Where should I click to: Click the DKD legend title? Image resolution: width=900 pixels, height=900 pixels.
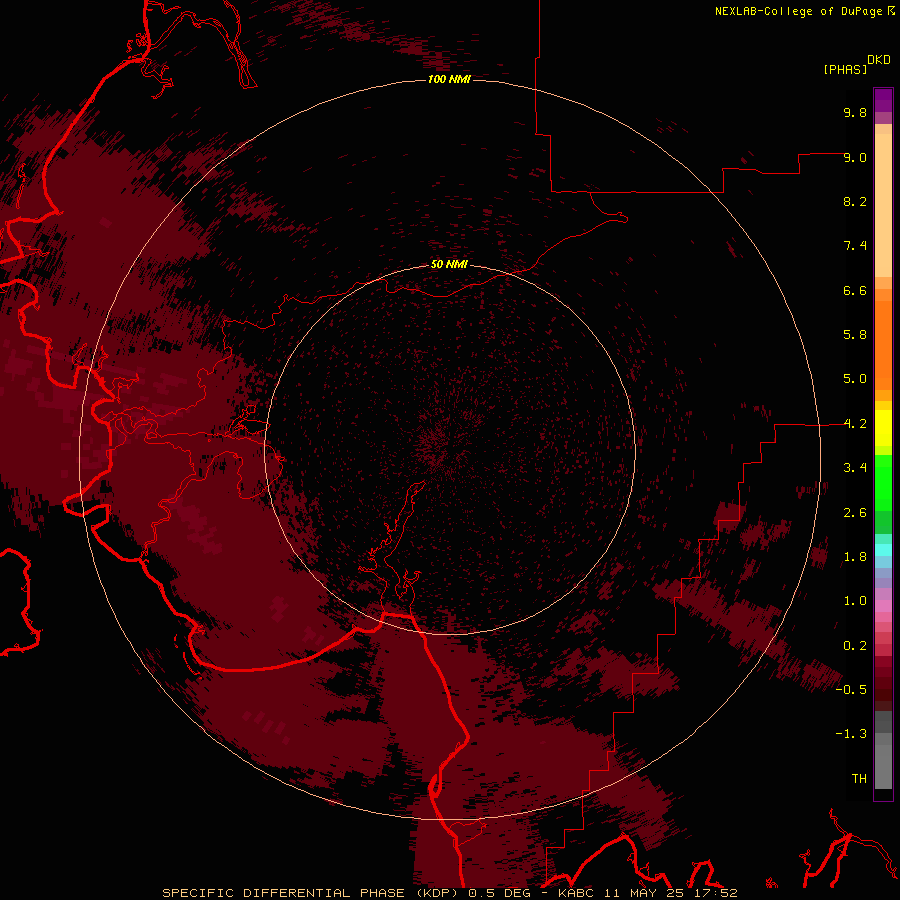pyautogui.click(x=879, y=60)
